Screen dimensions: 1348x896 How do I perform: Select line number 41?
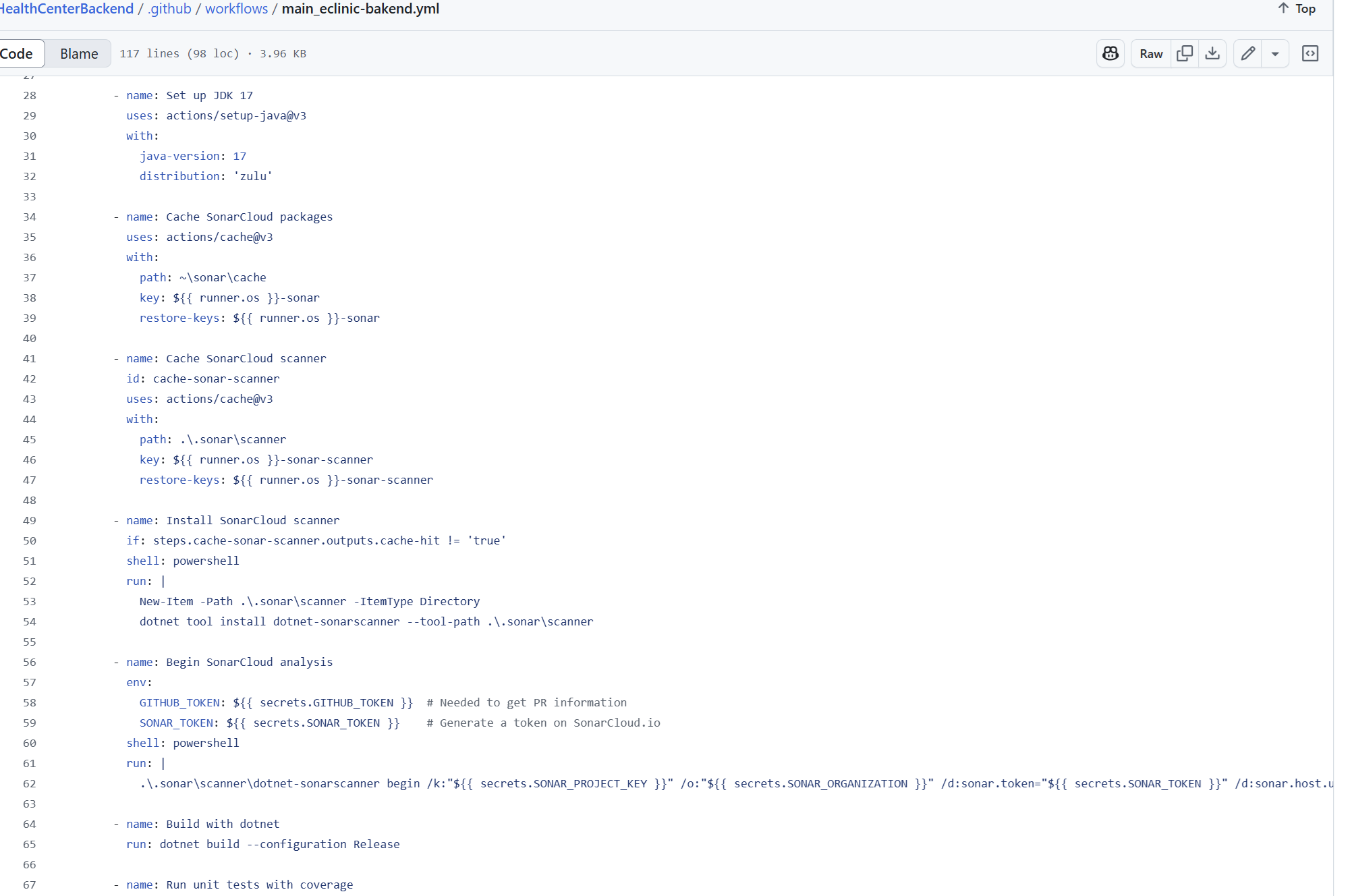(30, 358)
